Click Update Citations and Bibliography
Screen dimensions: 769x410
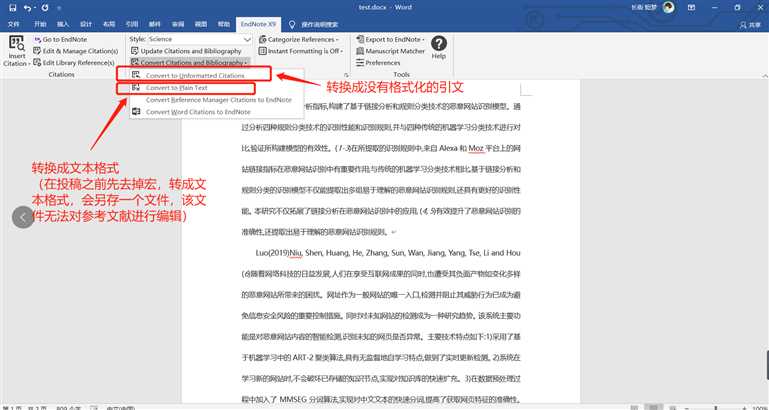(x=186, y=51)
